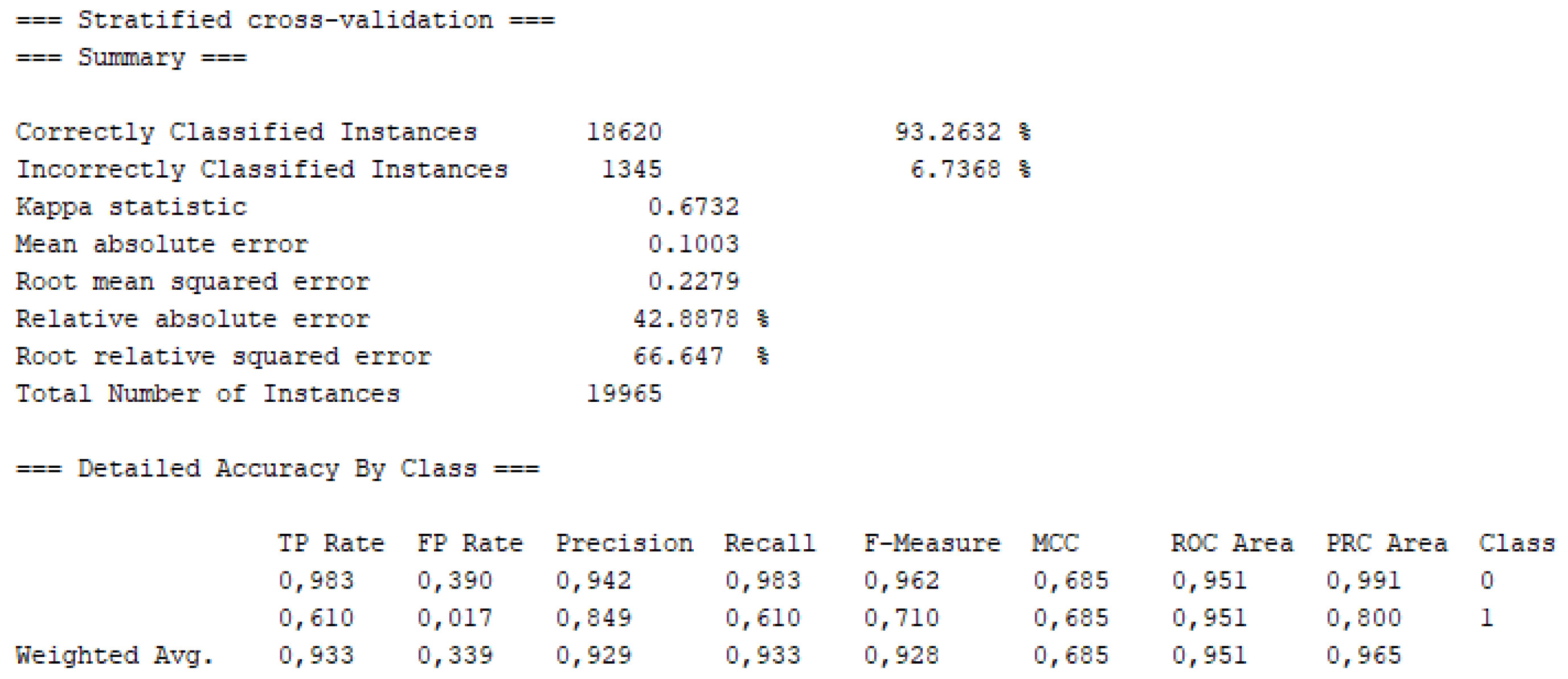Viewport: 1568px width, 679px height.
Task: Click the Weighted Avg. row label
Action: [114, 656]
